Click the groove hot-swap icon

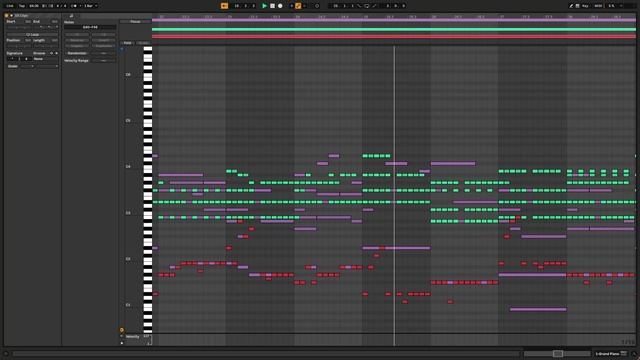[x=51, y=53]
